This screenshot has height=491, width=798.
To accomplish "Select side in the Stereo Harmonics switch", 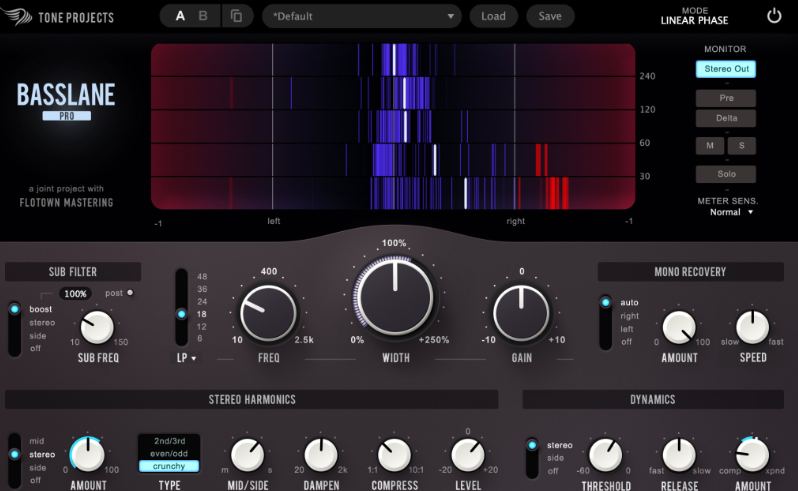I will click(38, 468).
